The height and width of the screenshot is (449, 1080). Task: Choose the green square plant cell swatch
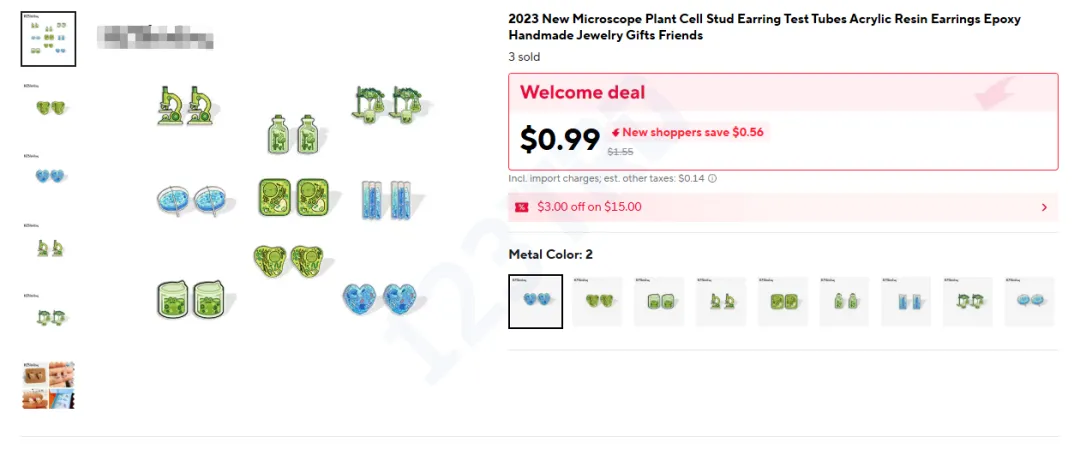(783, 301)
